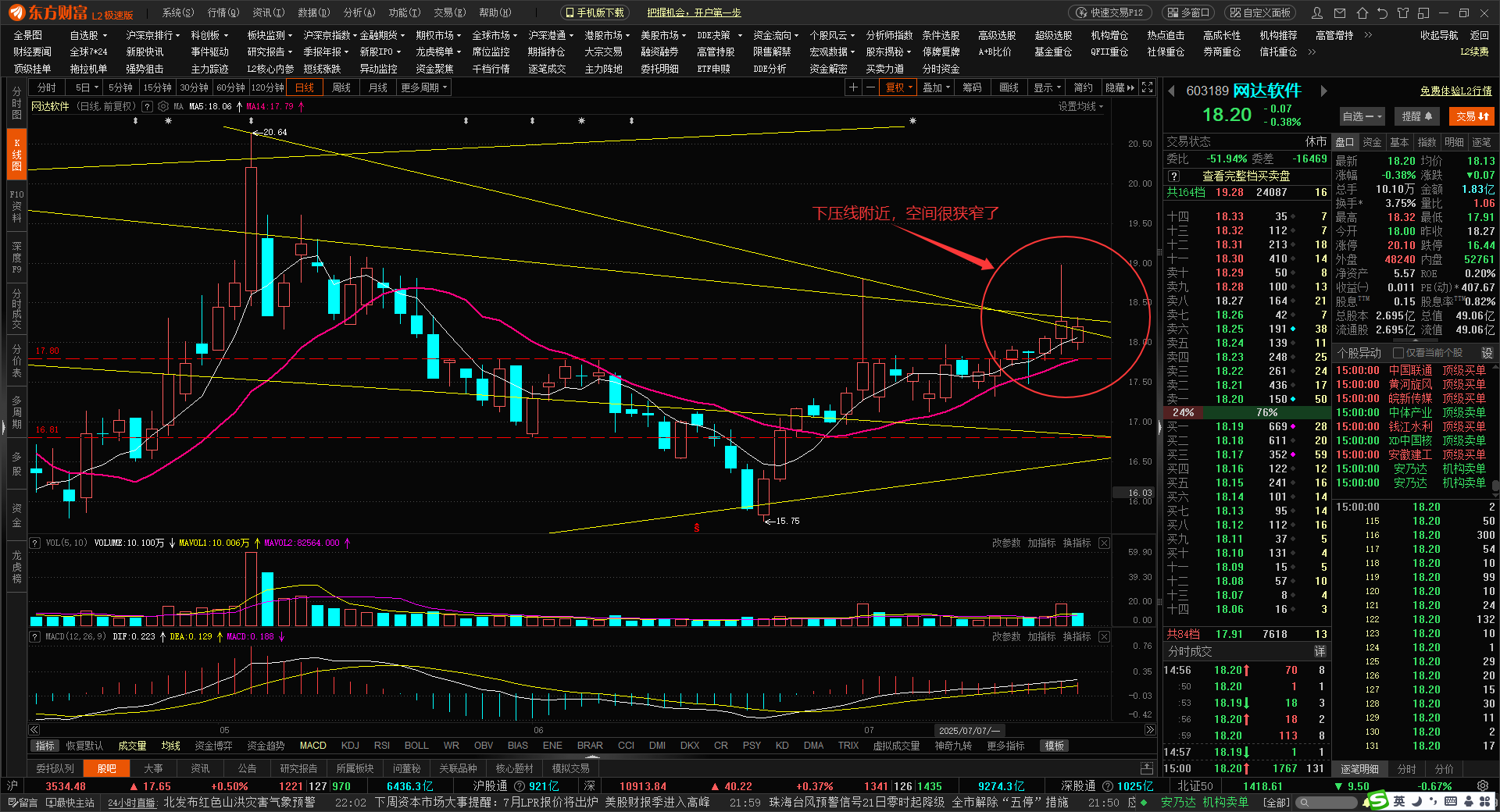Go to home page icon
The image size is (1500, 812).
pos(1362,12)
